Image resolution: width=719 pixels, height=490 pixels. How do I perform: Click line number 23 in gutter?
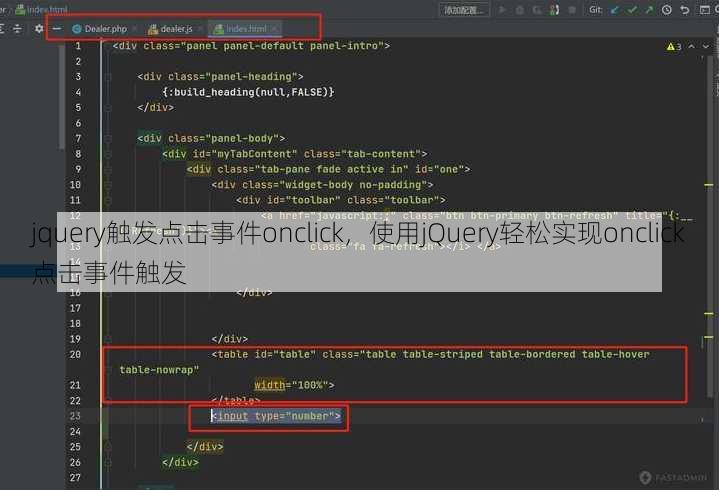pyautogui.click(x=75, y=416)
